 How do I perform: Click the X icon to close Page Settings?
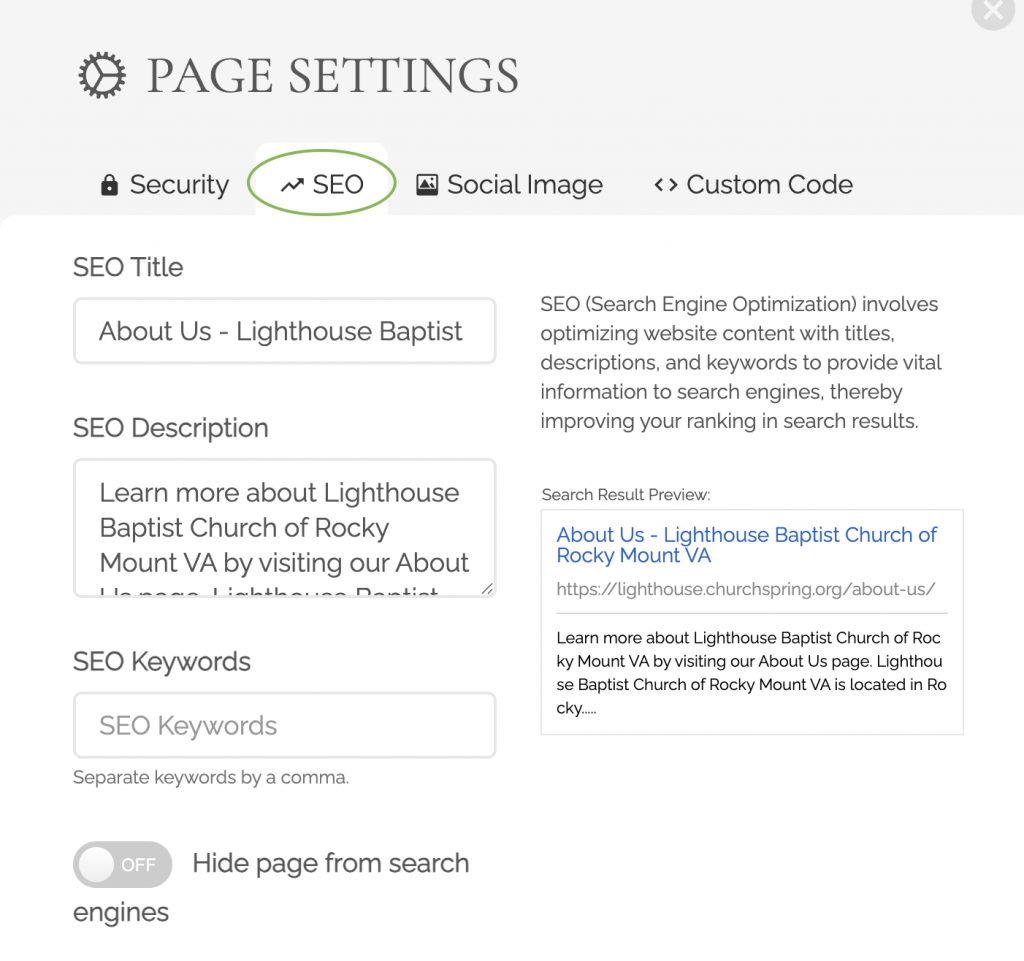click(991, 13)
